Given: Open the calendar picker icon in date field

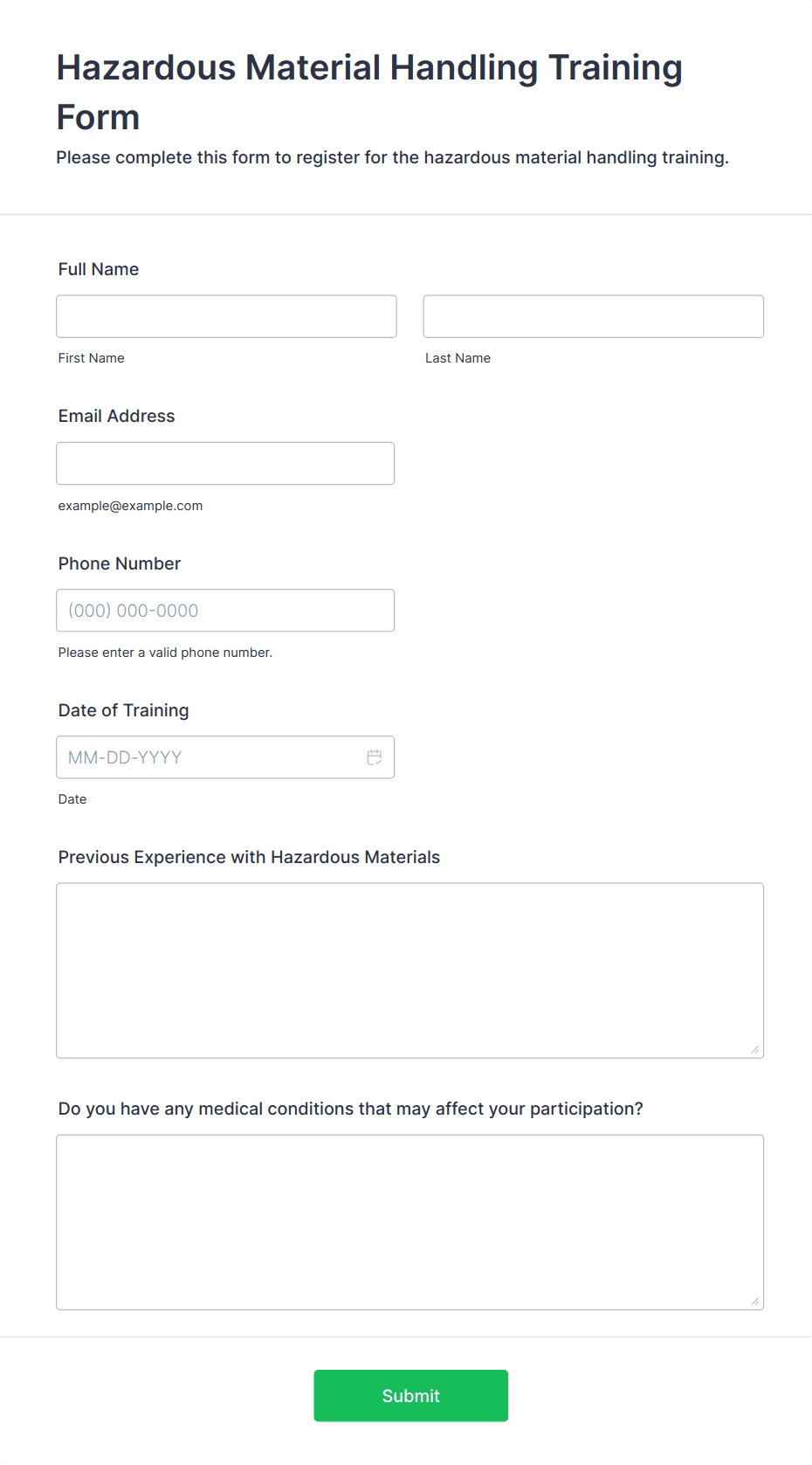Looking at the screenshot, I should [x=375, y=757].
